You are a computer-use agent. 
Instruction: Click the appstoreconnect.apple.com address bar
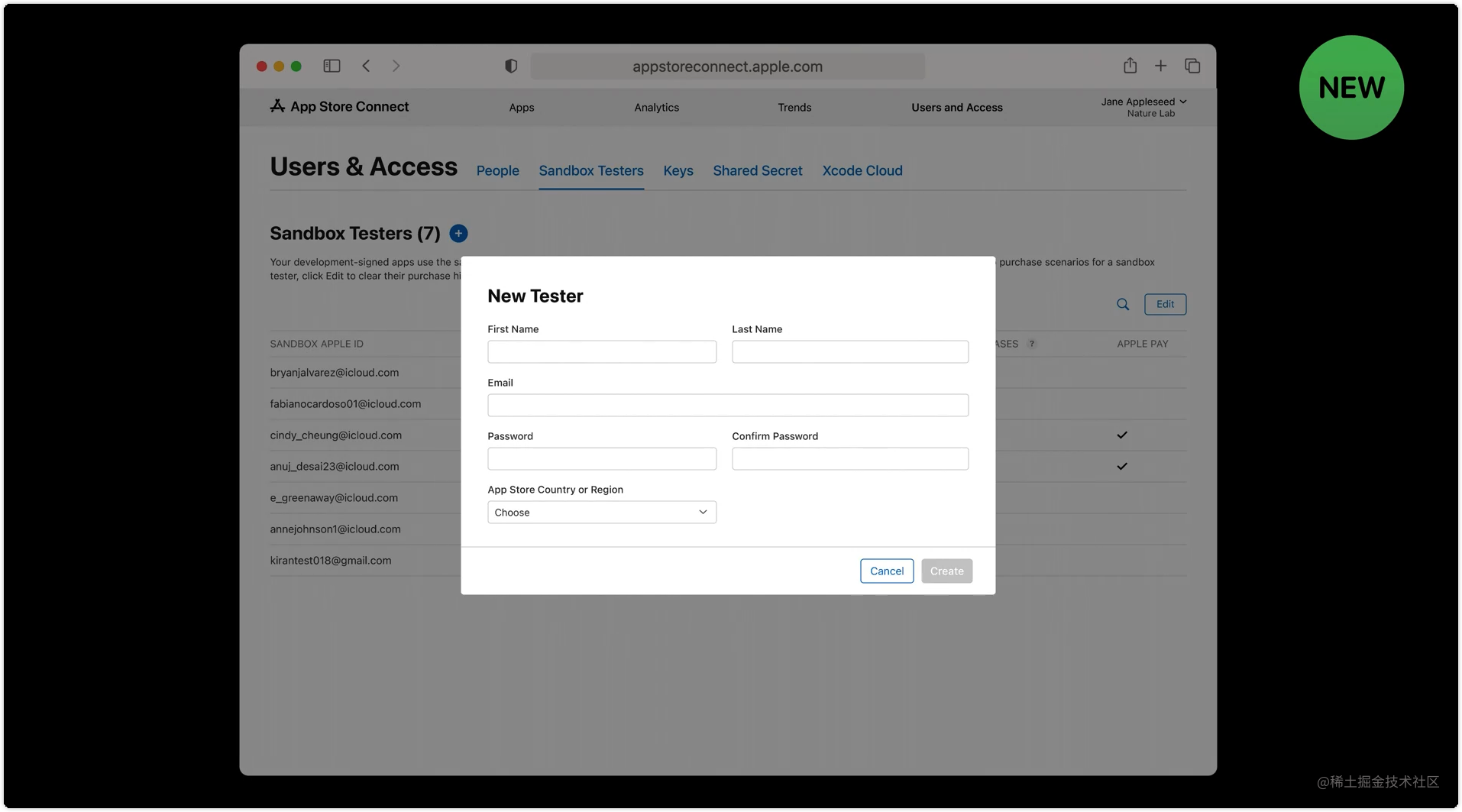[x=727, y=66]
